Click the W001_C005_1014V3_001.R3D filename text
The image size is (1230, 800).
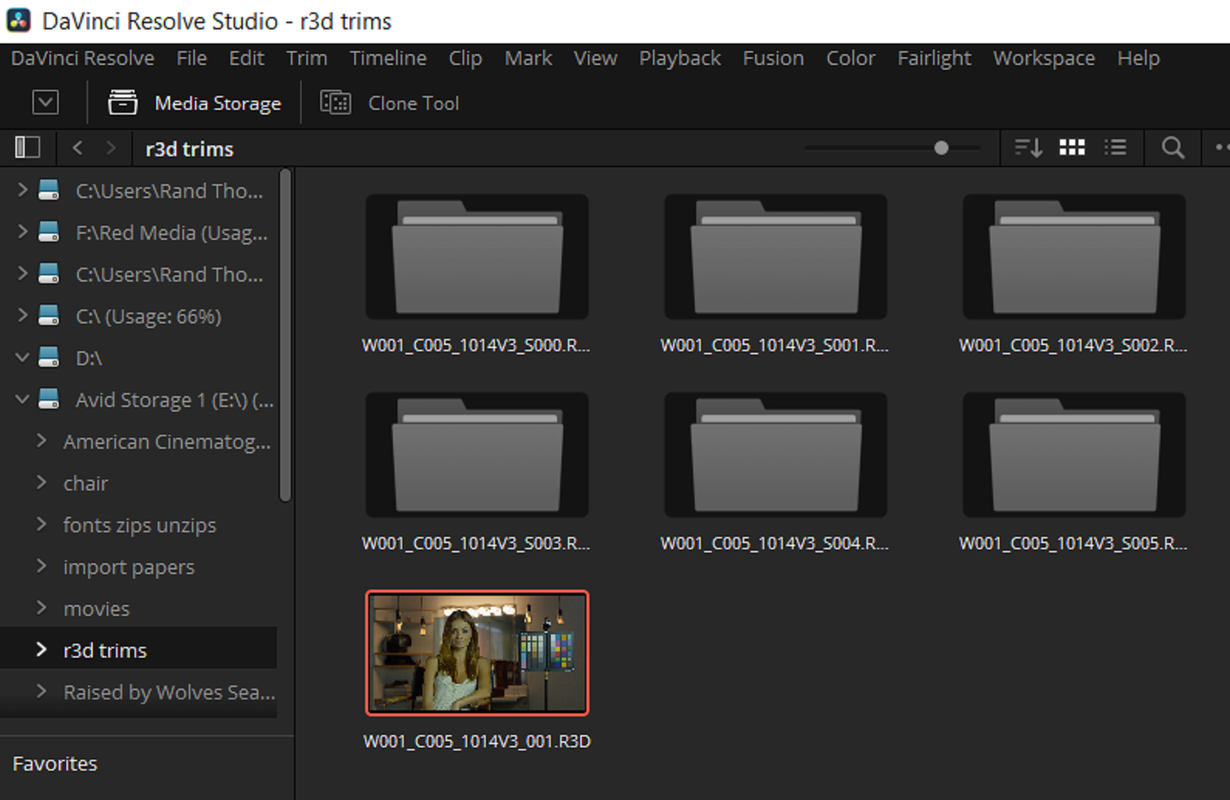click(x=477, y=742)
